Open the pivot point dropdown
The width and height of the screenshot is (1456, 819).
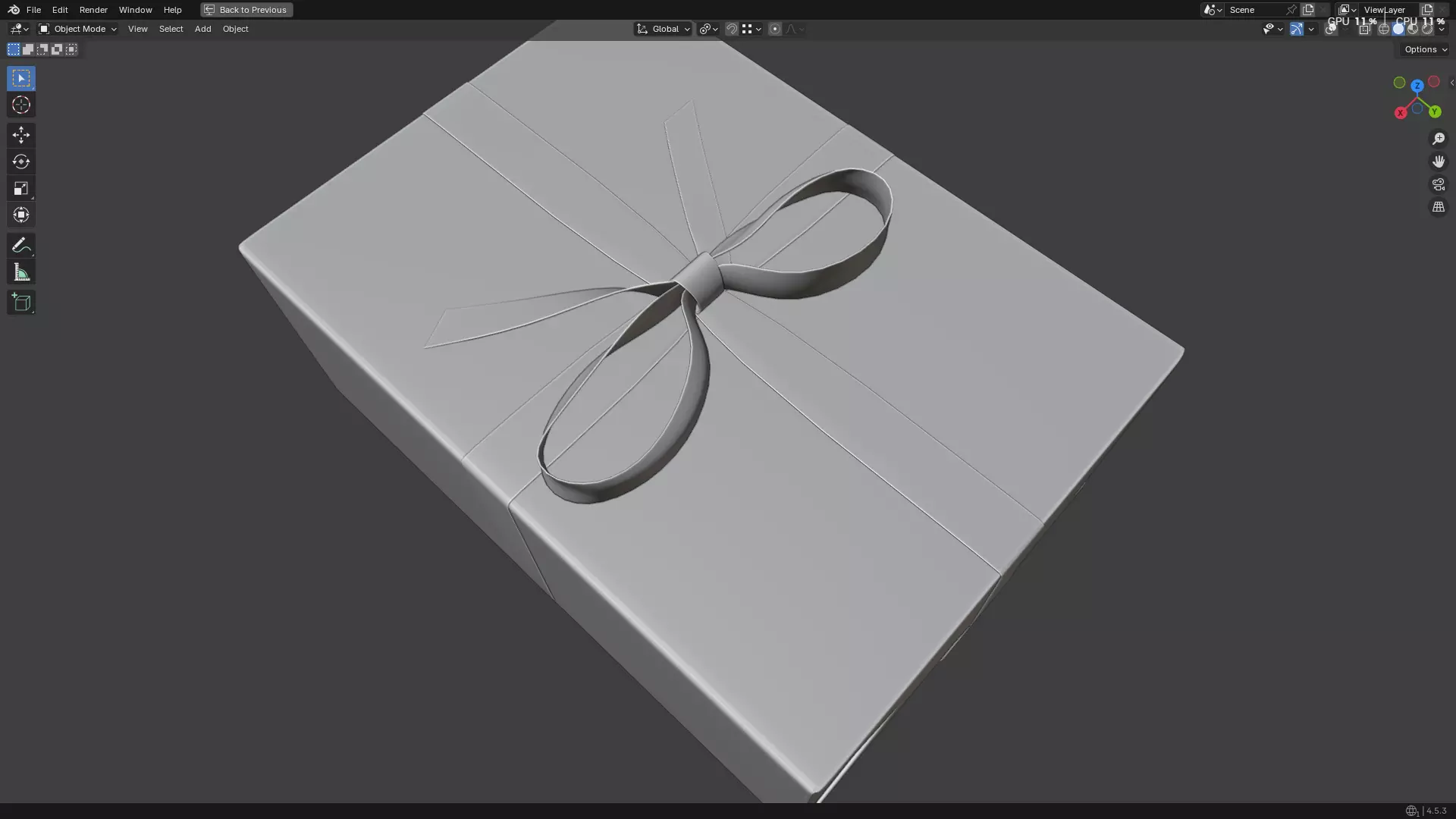click(708, 29)
